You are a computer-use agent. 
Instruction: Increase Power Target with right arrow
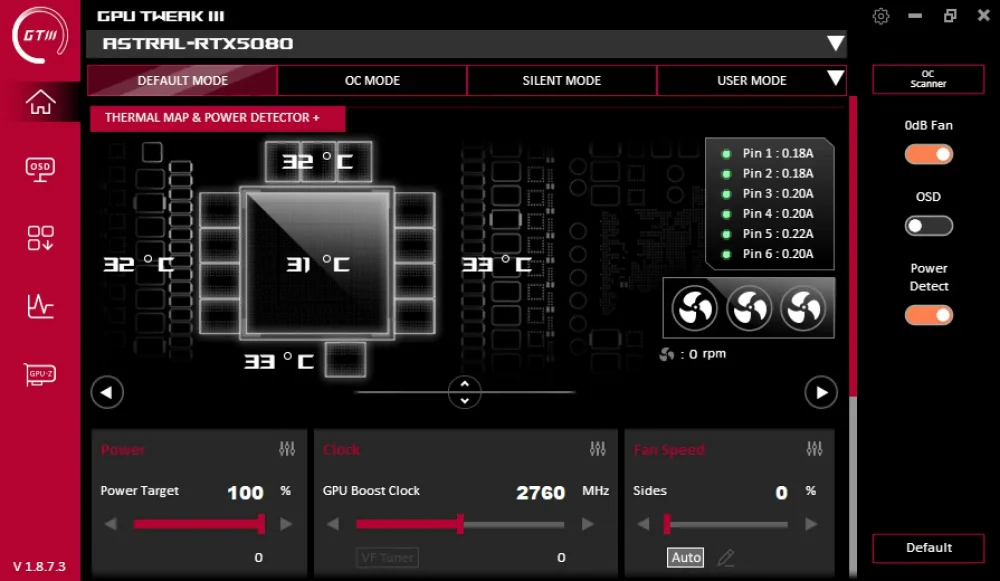[x=286, y=524]
